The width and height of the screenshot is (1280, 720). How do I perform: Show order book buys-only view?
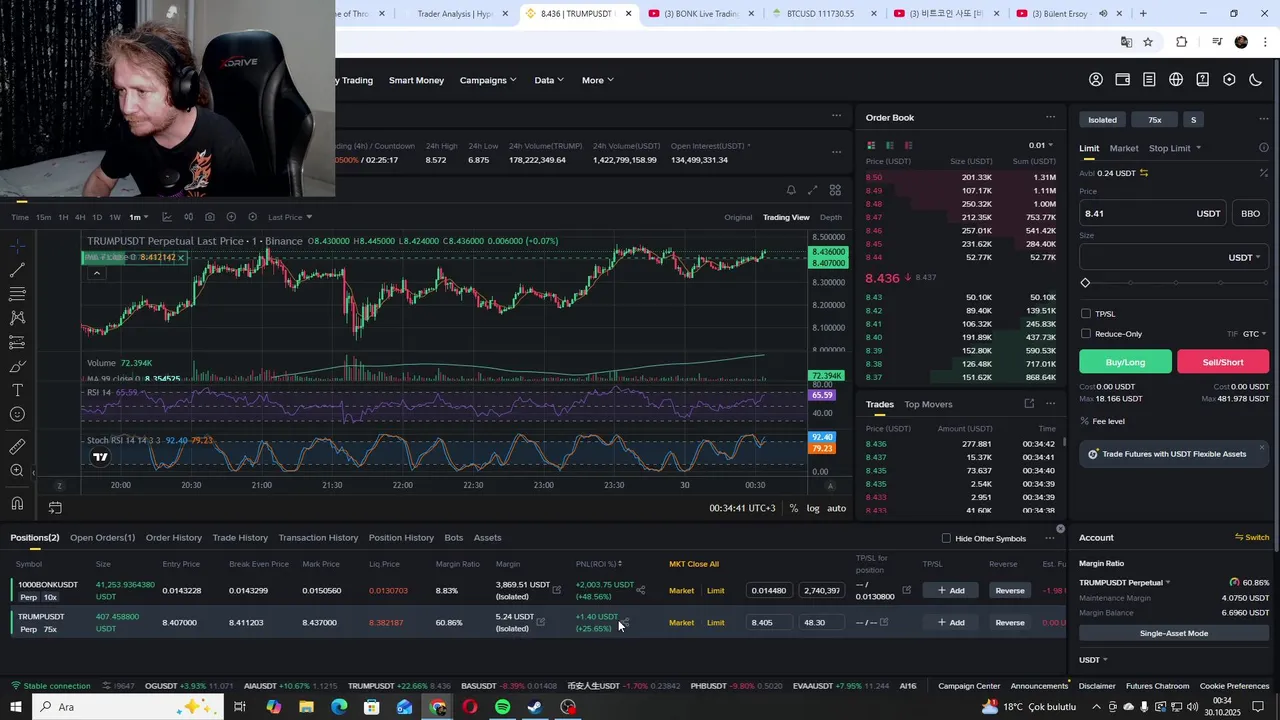[889, 145]
